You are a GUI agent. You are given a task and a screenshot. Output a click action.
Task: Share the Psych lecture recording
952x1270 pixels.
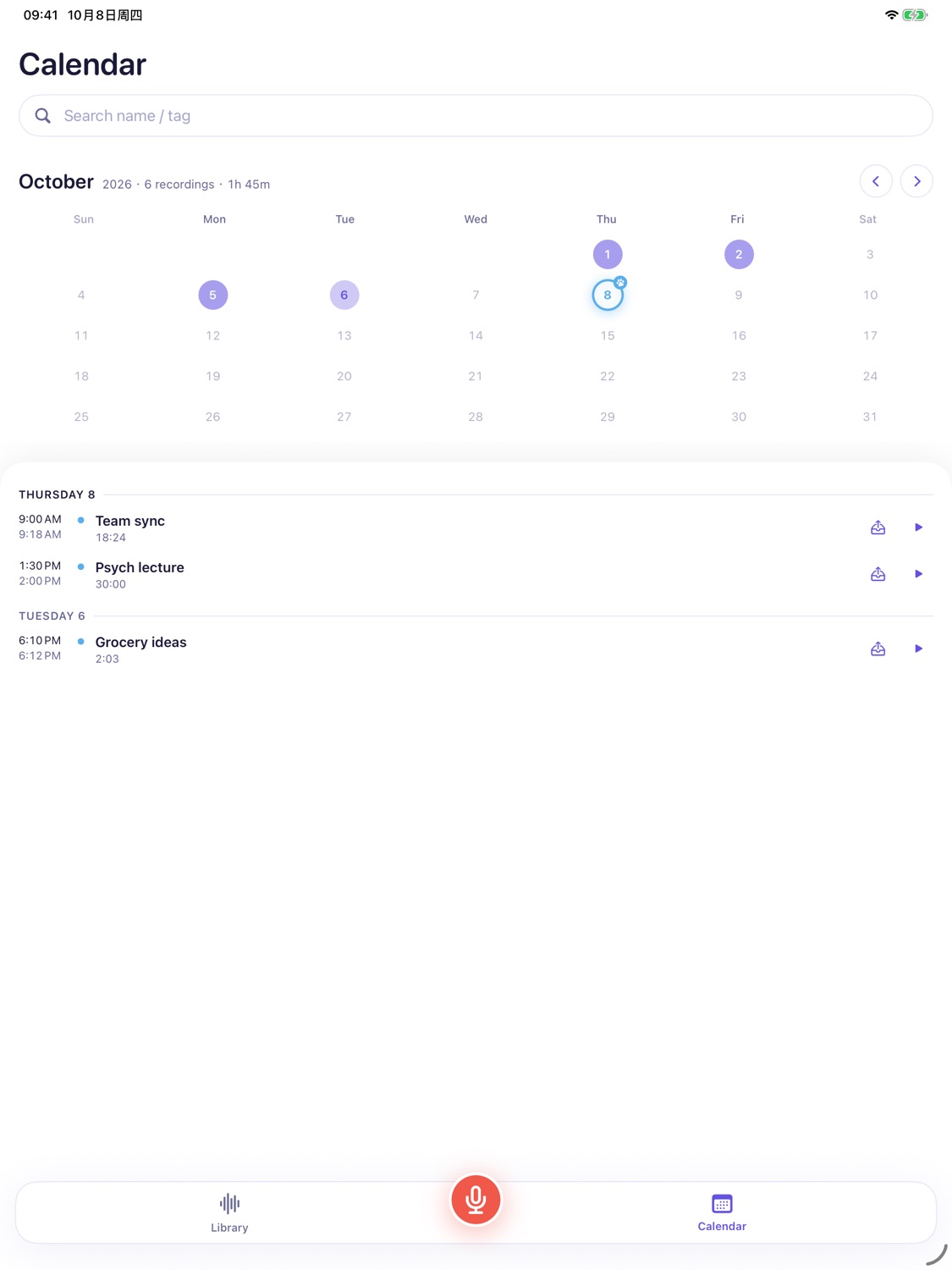pyautogui.click(x=878, y=574)
